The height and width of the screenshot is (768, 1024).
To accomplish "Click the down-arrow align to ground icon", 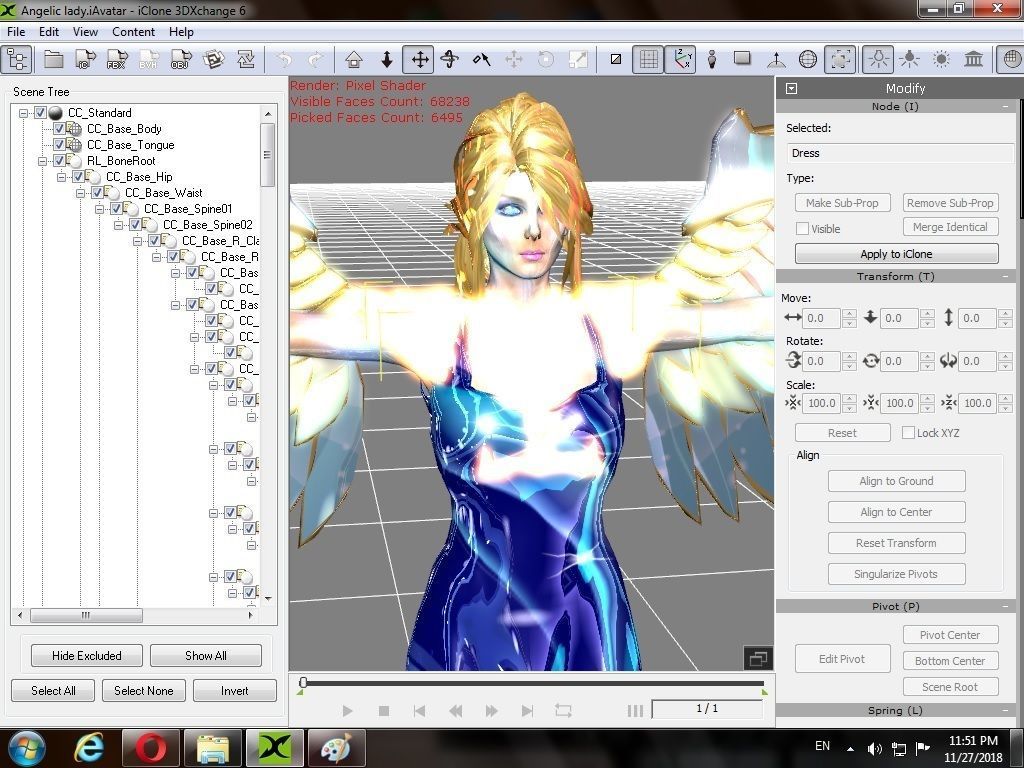I will pos(387,59).
